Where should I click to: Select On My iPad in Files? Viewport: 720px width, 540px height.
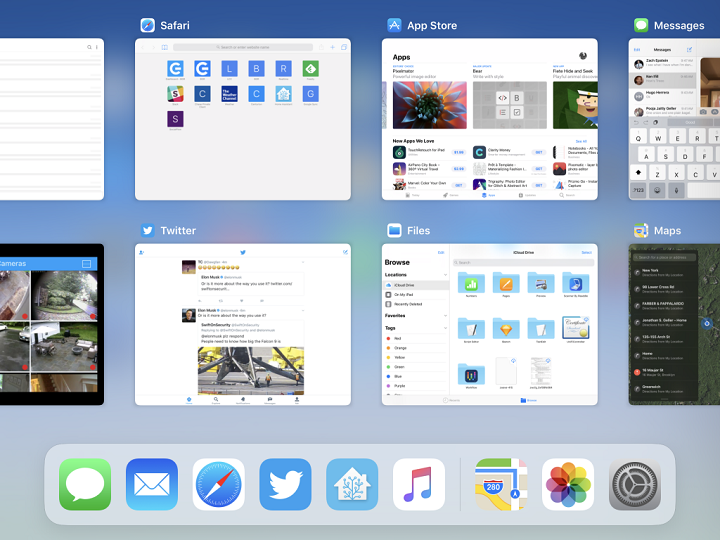point(416,295)
